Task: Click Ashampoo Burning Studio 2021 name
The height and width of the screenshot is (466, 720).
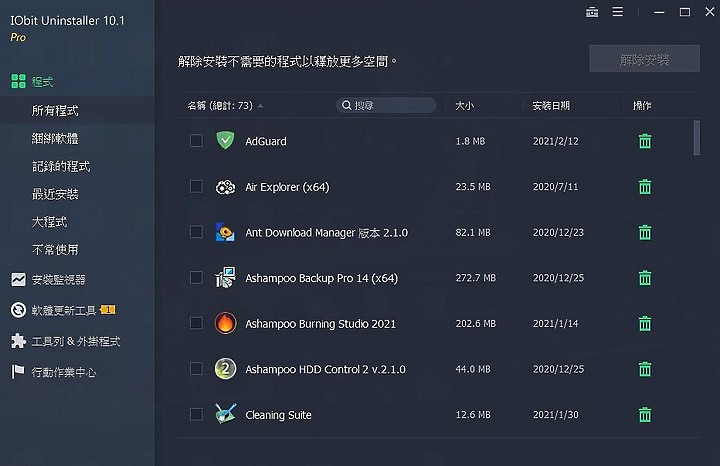Action: pos(321,324)
